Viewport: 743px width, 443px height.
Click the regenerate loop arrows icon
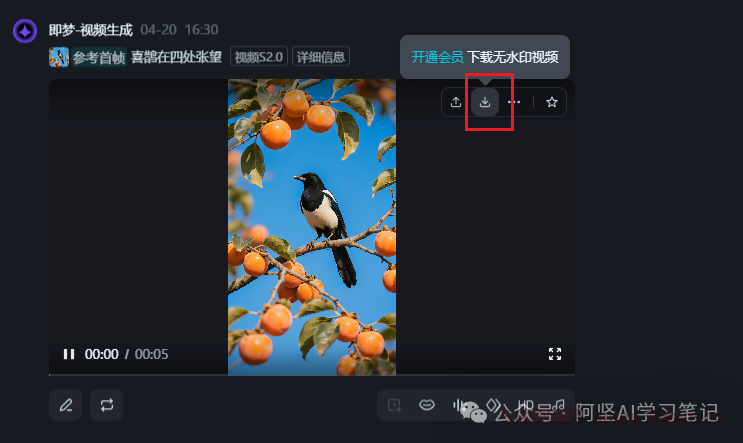click(x=107, y=405)
